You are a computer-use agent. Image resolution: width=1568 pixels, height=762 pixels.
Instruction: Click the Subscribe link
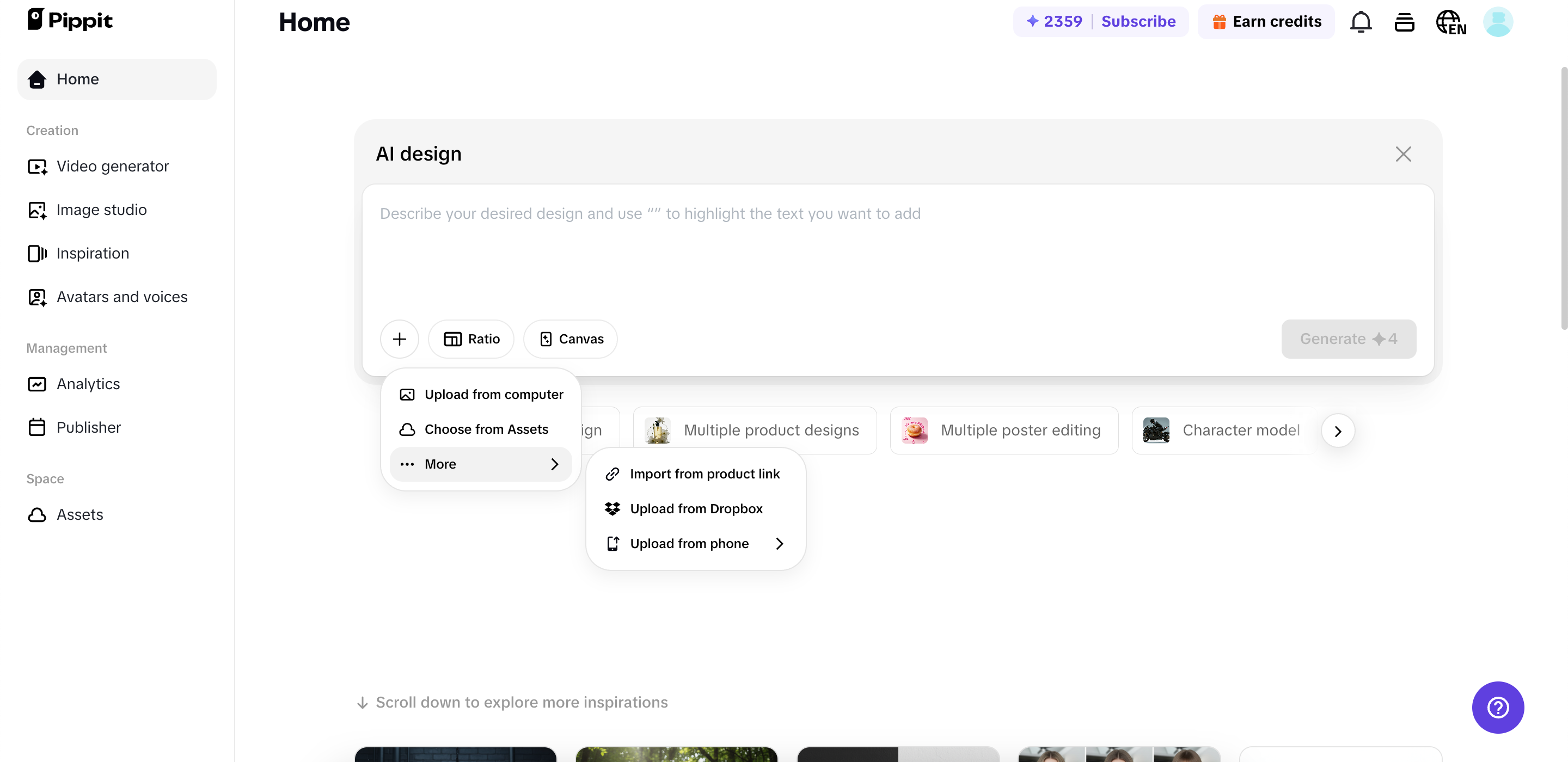tap(1138, 22)
